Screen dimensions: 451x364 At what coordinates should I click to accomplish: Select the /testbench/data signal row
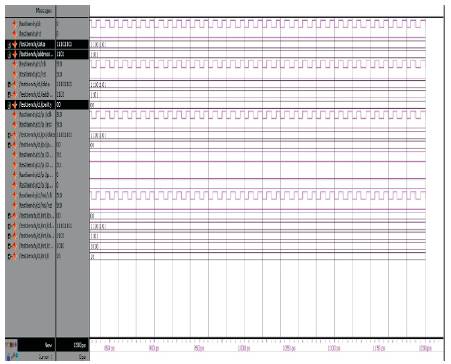click(47, 44)
